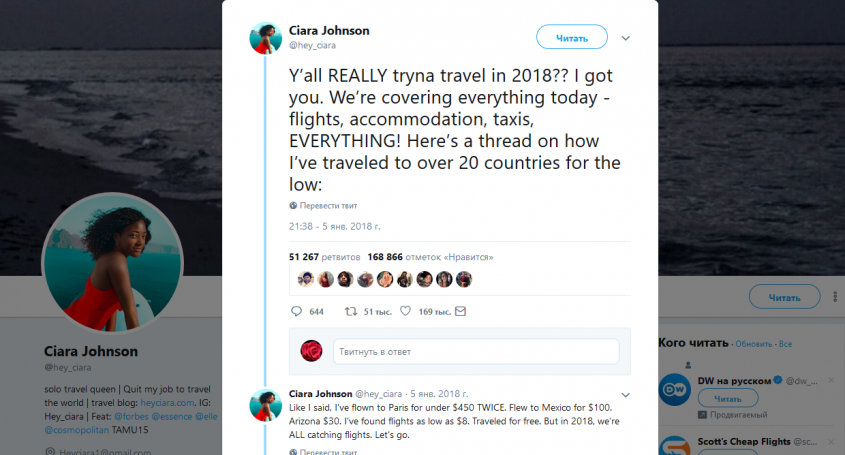Screen dimensions: 845x455
Task: Click the envelope direct message icon
Action: 460,311
